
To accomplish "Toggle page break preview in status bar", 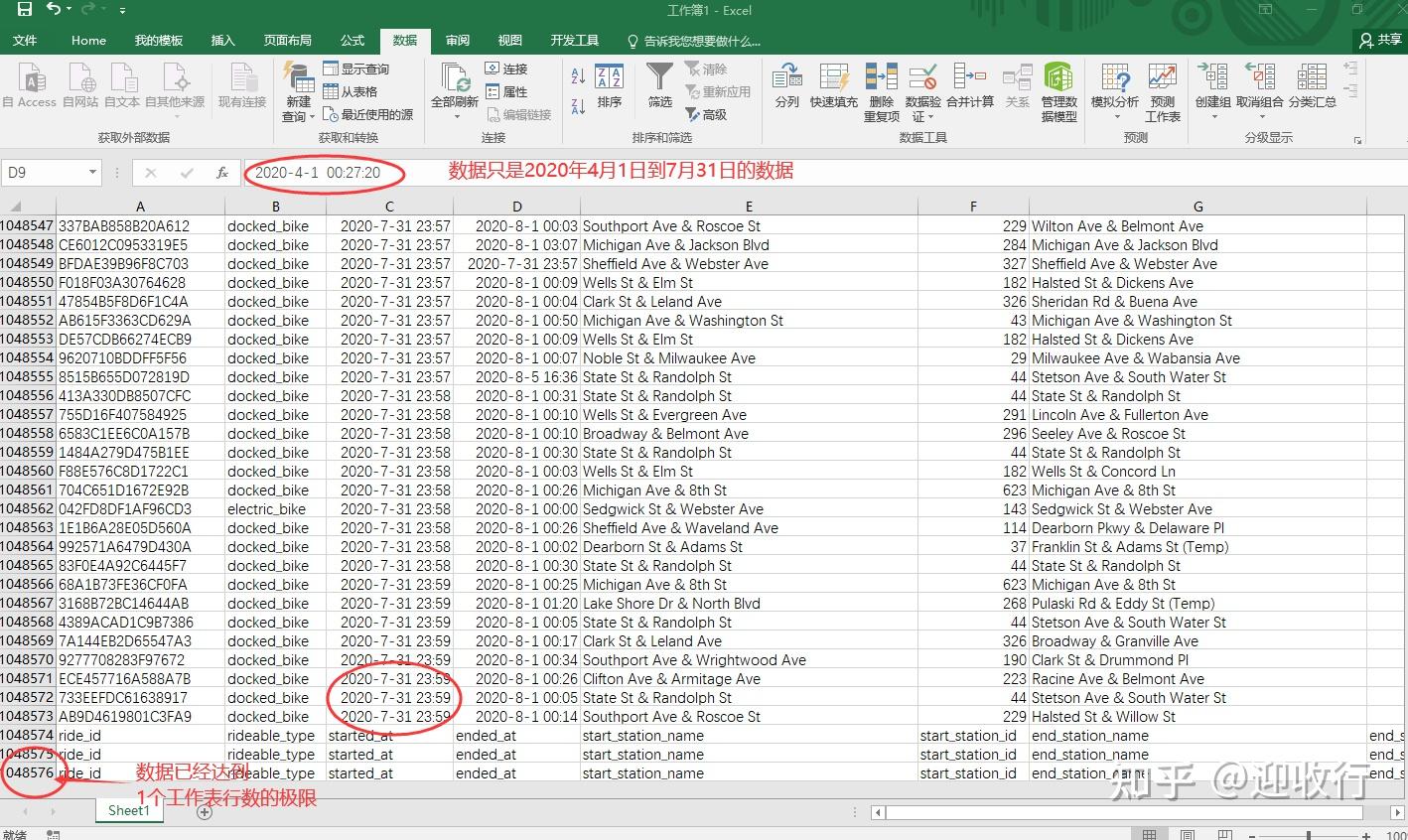I will [x=1226, y=833].
